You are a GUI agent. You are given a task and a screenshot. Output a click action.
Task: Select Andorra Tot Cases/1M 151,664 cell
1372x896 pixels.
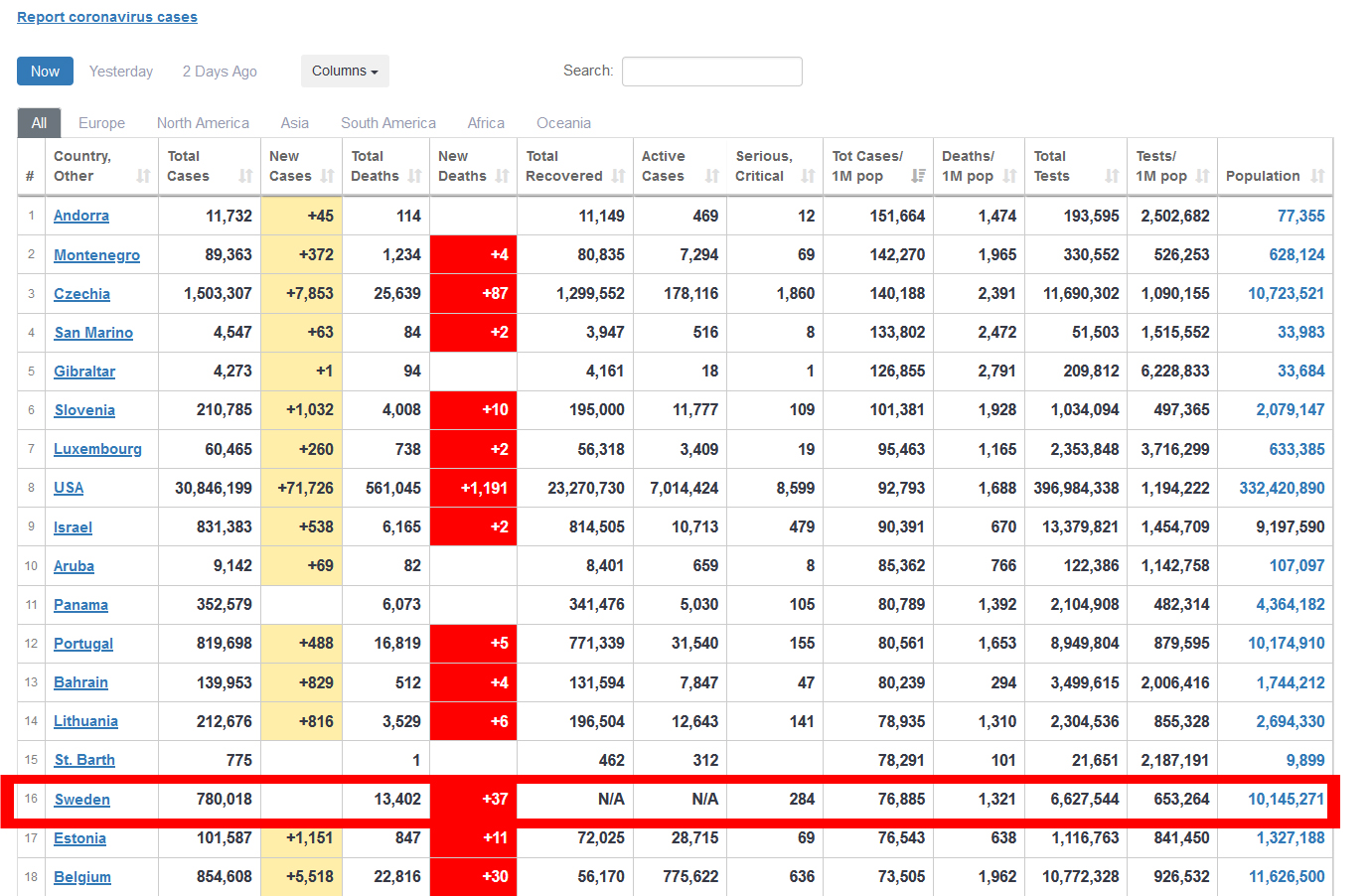878,216
